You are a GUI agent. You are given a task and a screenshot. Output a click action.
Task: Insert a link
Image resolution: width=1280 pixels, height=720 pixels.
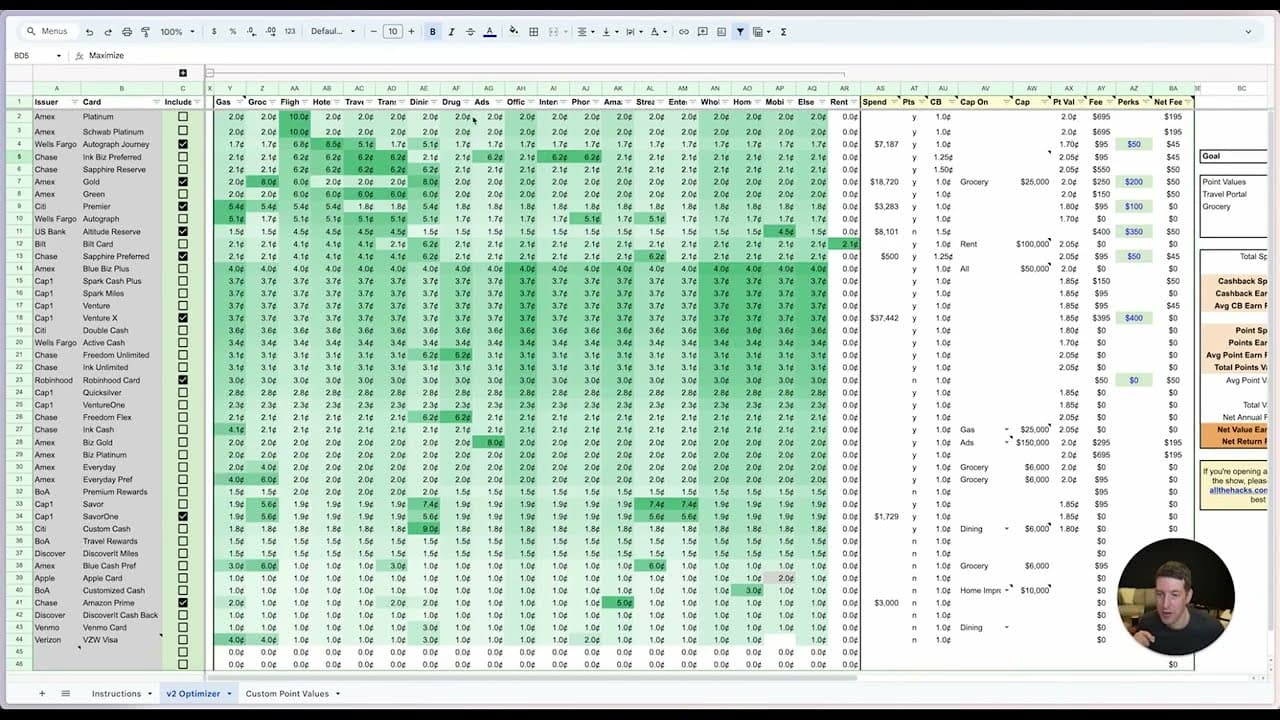point(684,32)
